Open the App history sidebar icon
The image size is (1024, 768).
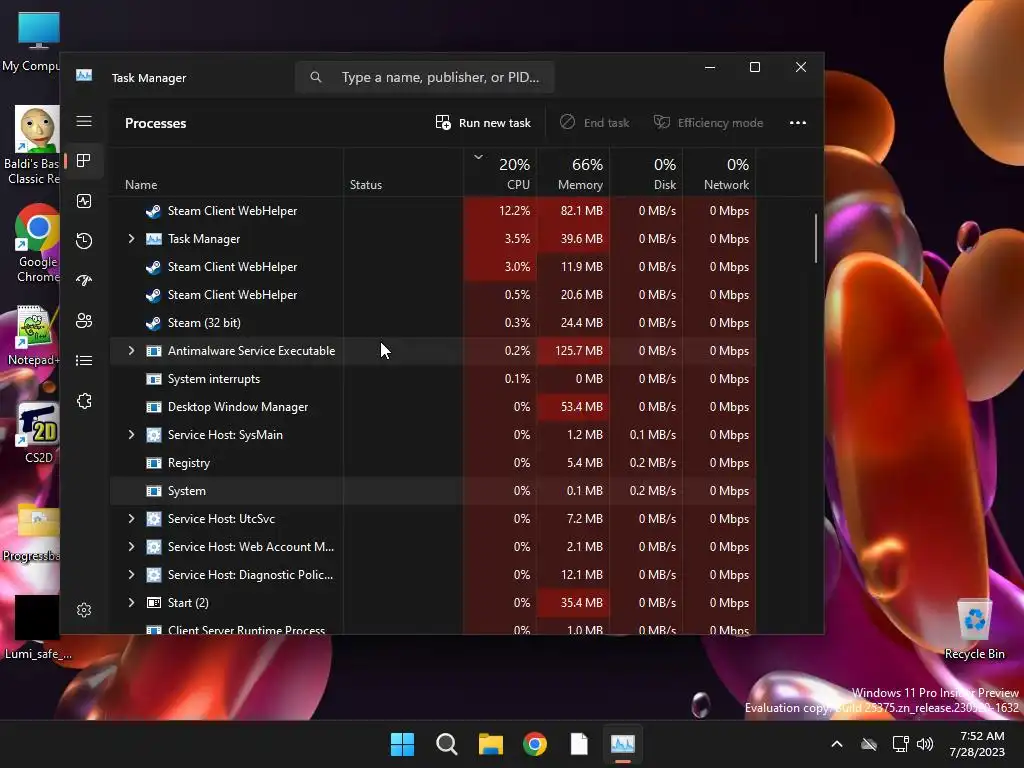tap(84, 241)
